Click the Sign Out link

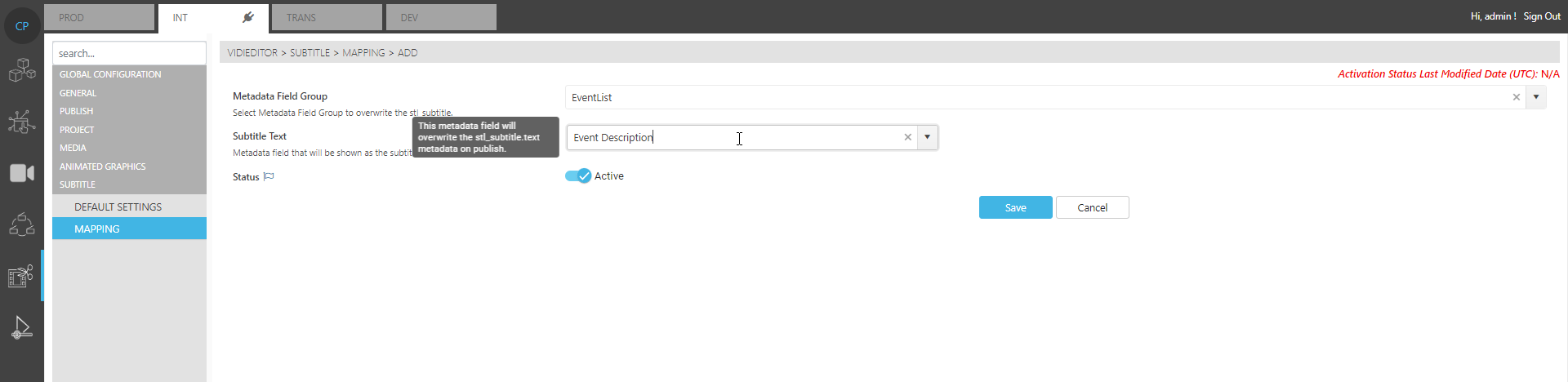click(x=1541, y=16)
